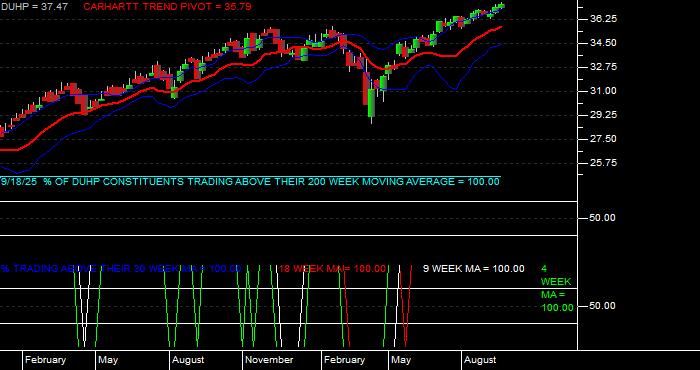This screenshot has height=370, width=700.
Task: Select the green 4 WEEK MA = 100.00 label
Action: coord(557,288)
